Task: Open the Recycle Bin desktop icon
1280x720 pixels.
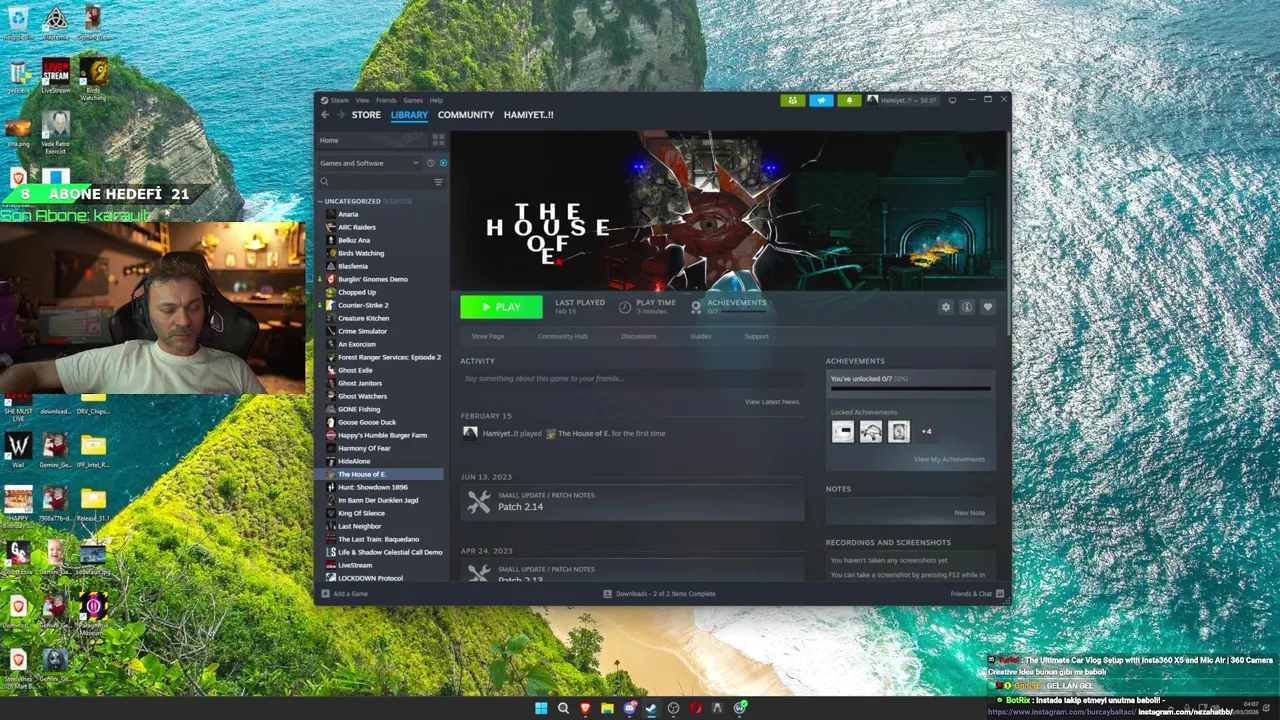Action: [x=18, y=22]
